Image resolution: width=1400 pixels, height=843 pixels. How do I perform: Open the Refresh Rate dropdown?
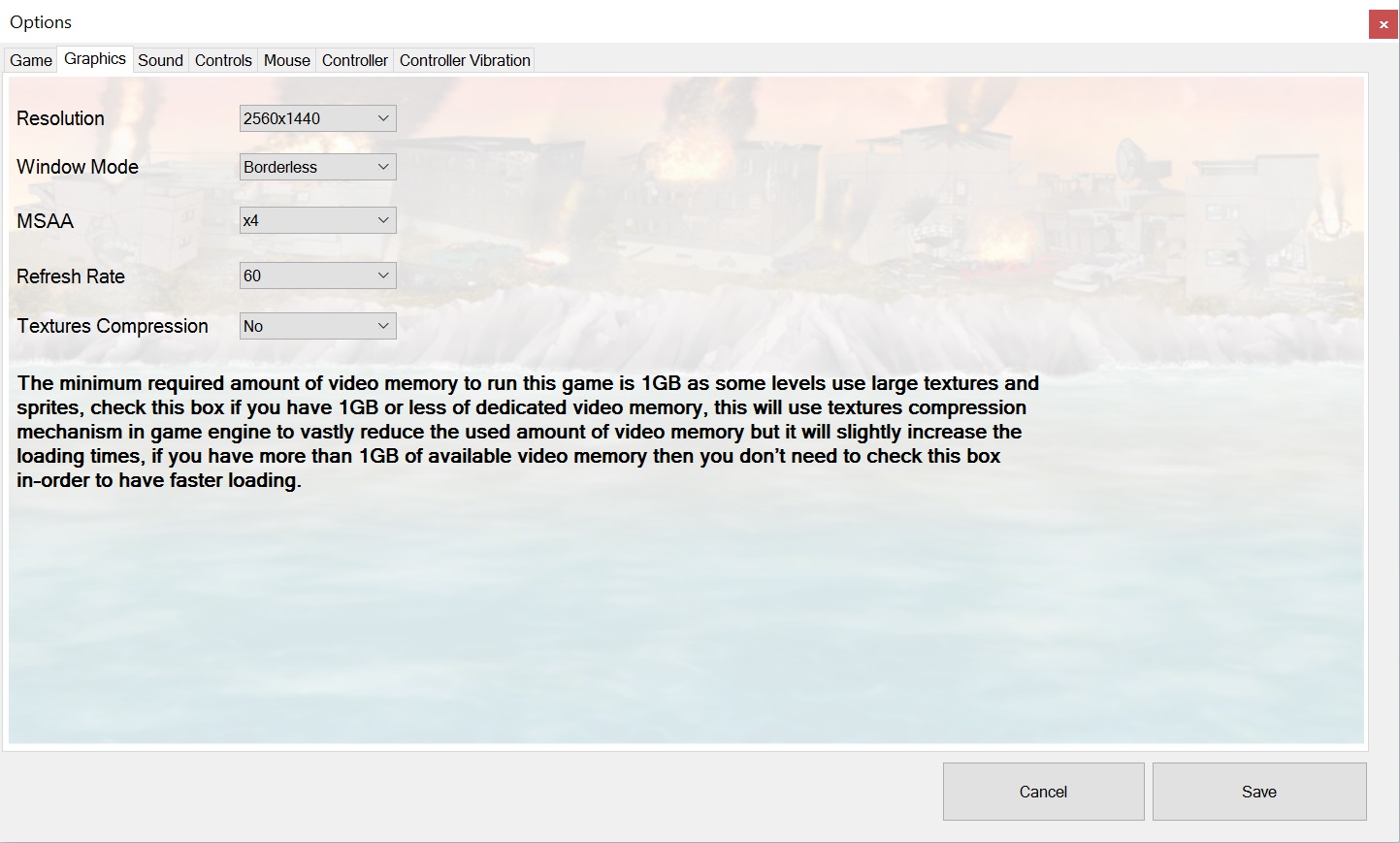(x=317, y=275)
